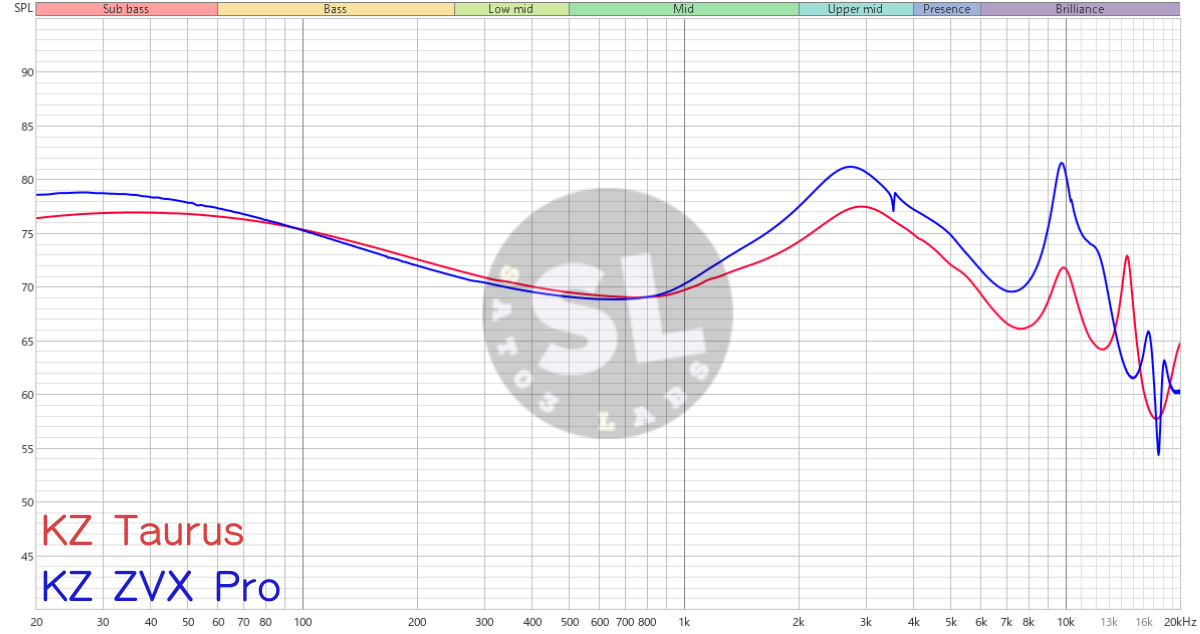Select the 100 Hz frequency axis label

pyautogui.click(x=303, y=621)
